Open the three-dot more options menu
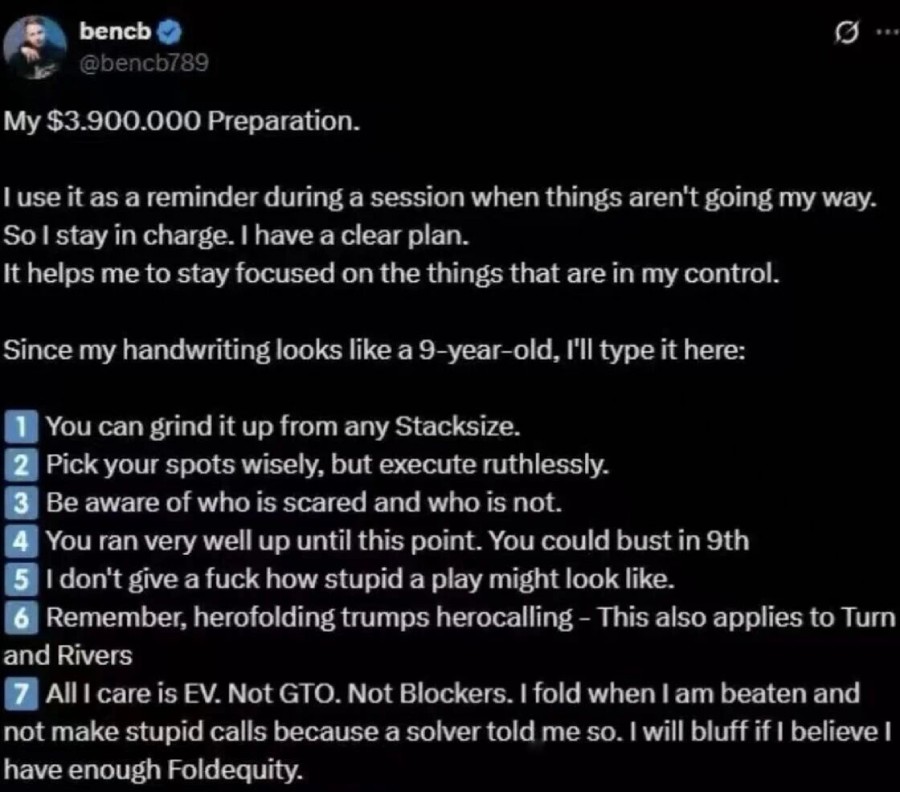Viewport: 900px width, 792px height. [x=885, y=33]
